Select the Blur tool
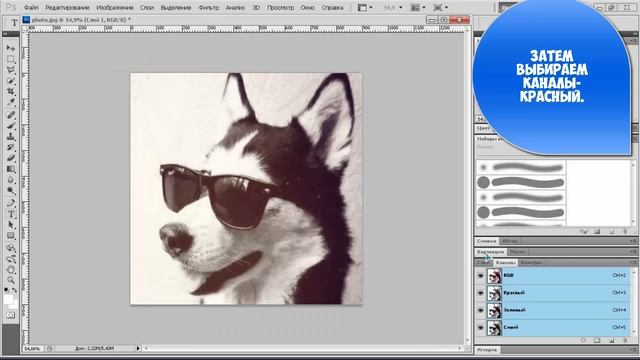Screen dimensions: 640x360 tap(11, 180)
